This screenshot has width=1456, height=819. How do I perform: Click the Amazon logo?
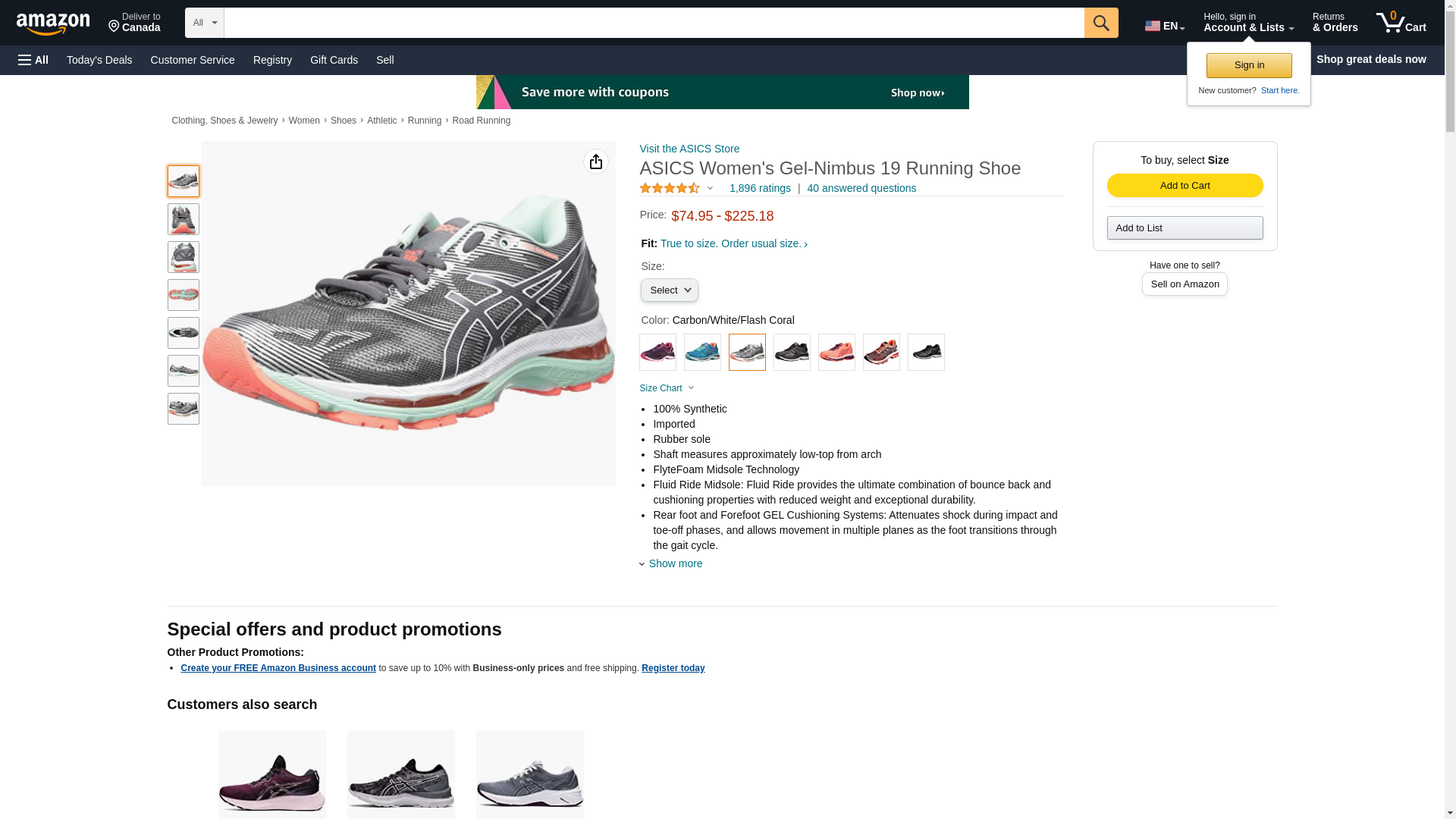click(x=53, y=24)
